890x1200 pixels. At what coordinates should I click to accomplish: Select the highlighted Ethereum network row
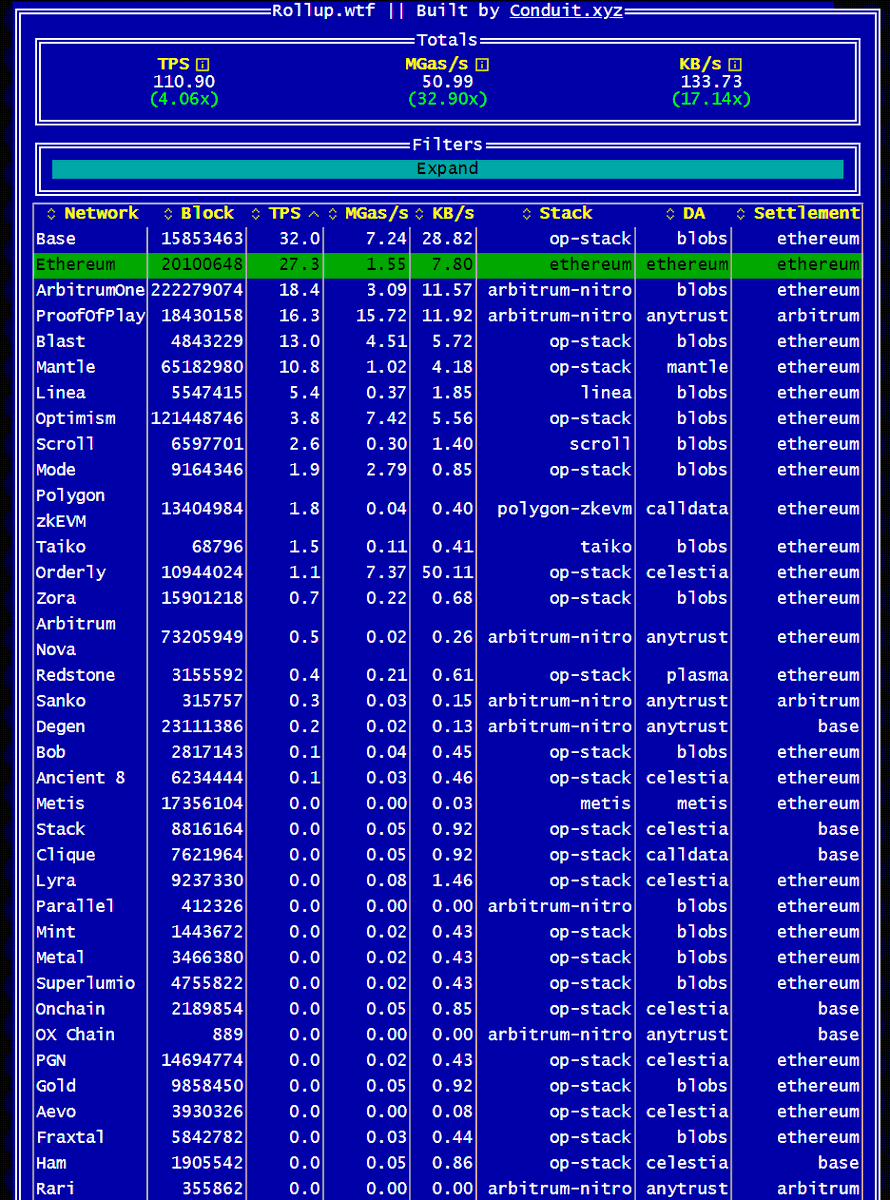click(447, 265)
